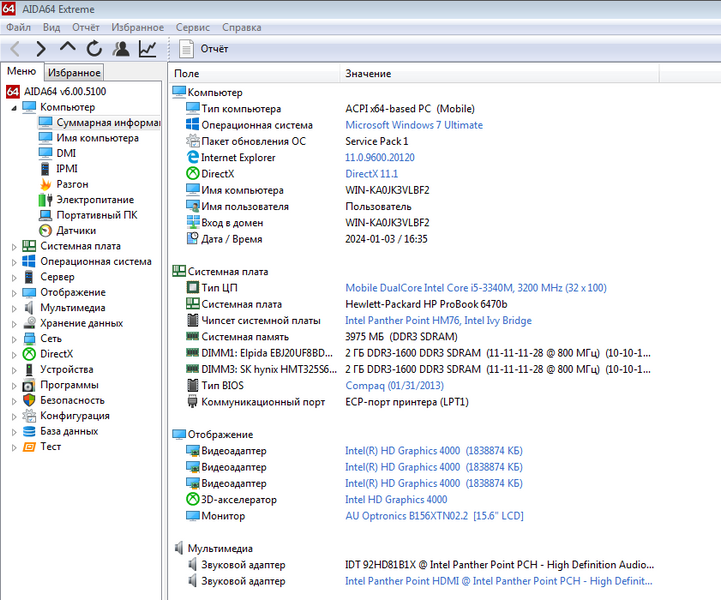Select the Датчики gauge icon
This screenshot has width=721, height=600.
[46, 230]
